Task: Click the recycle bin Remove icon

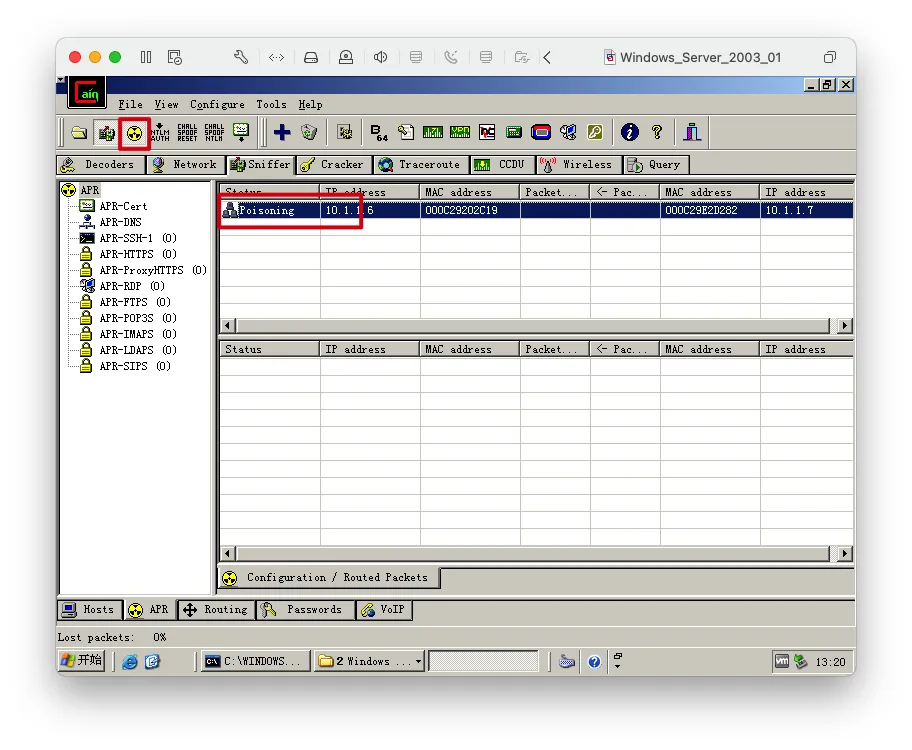Action: tap(309, 133)
